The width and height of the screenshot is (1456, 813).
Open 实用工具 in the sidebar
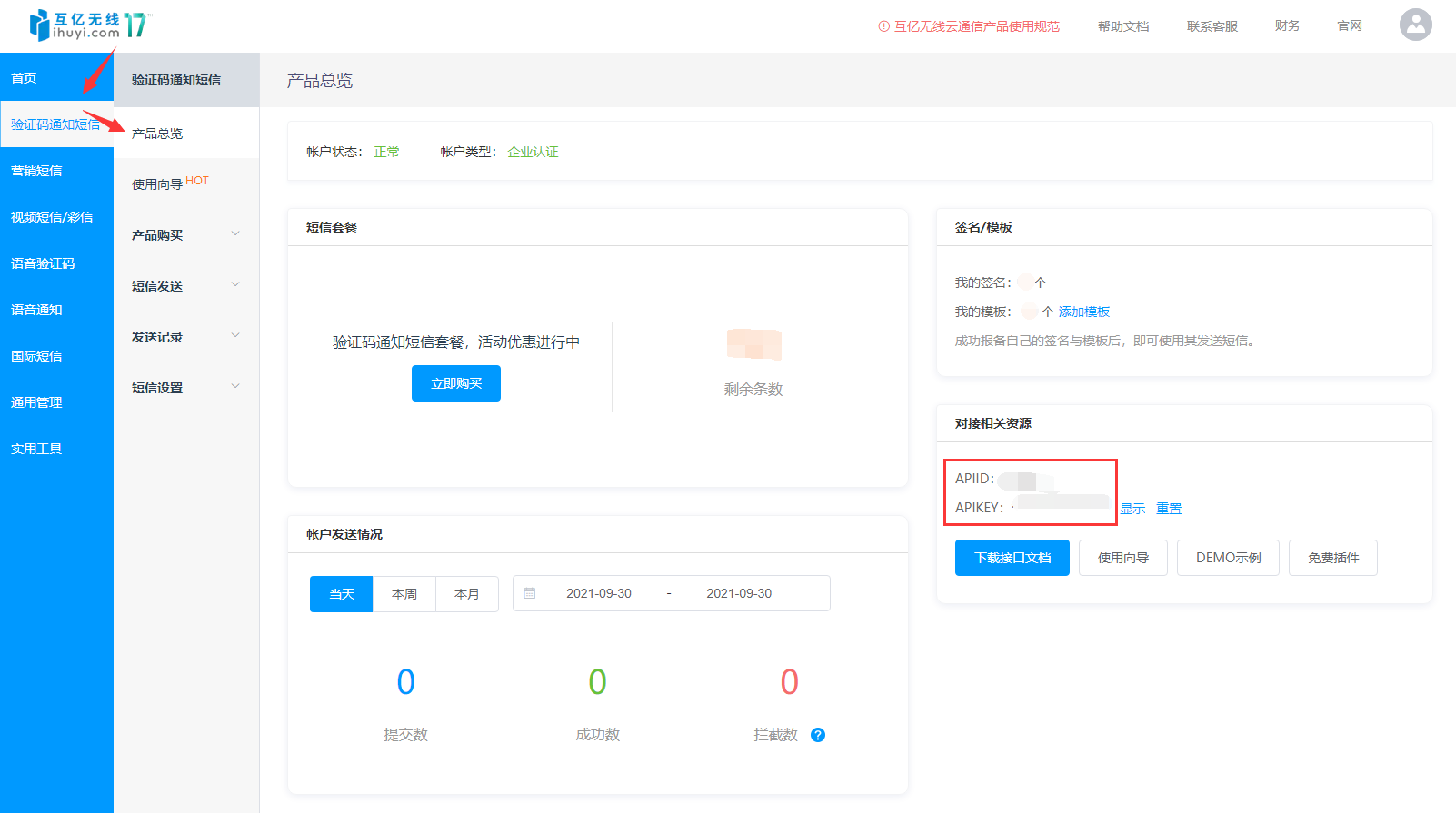pos(56,449)
